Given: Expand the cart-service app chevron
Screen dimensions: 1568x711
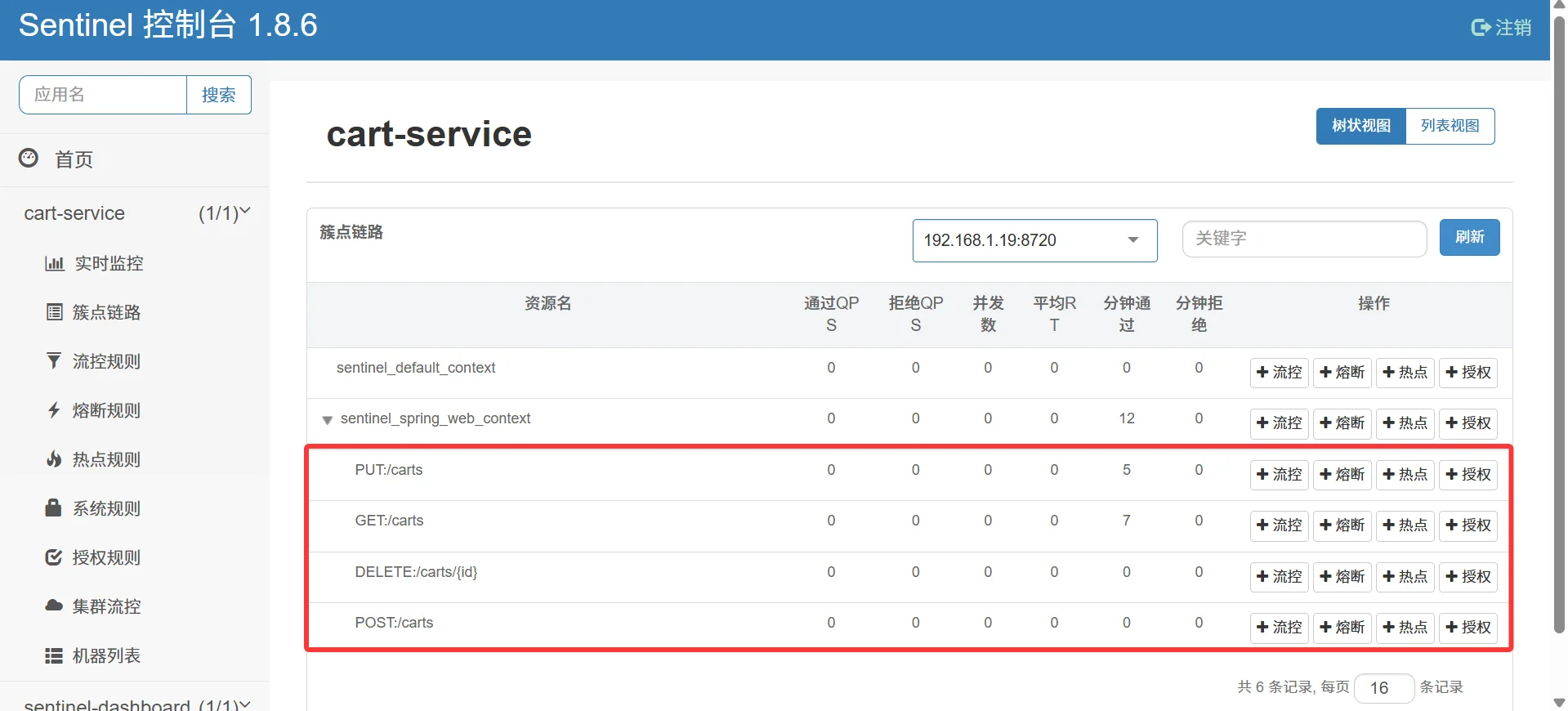Looking at the screenshot, I should (245, 212).
